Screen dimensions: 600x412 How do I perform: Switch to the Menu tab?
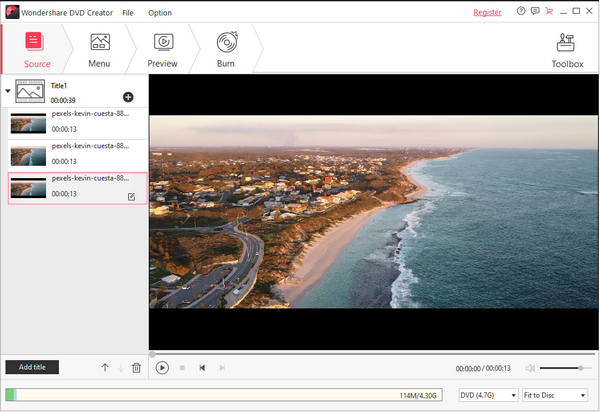click(x=99, y=49)
